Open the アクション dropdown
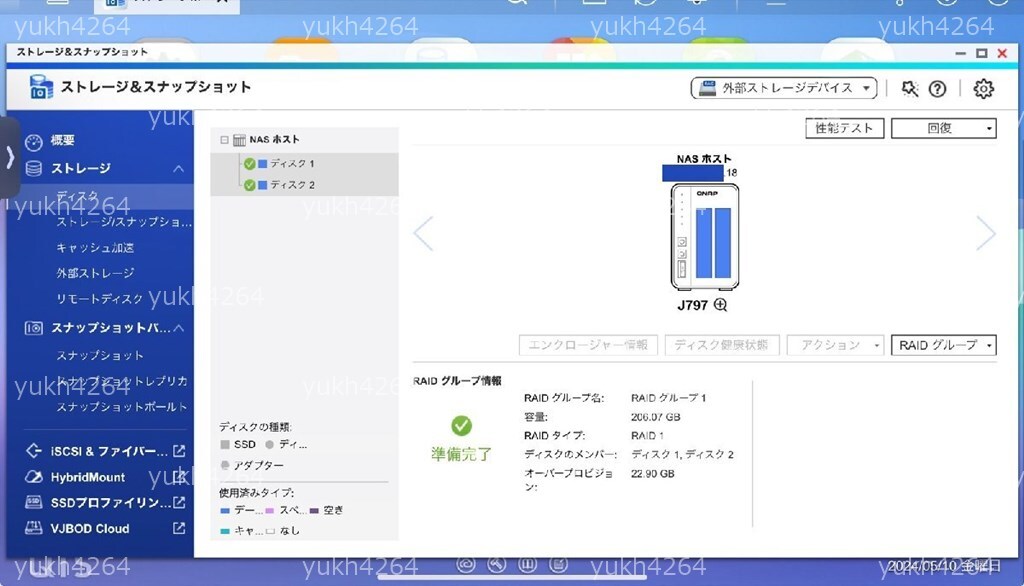 [835, 345]
